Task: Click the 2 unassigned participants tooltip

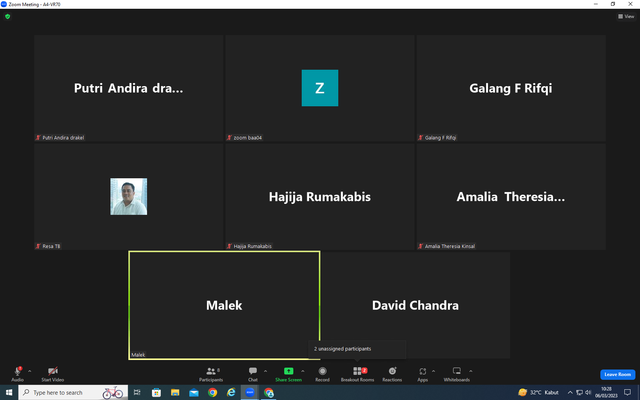Action: pyautogui.click(x=357, y=349)
